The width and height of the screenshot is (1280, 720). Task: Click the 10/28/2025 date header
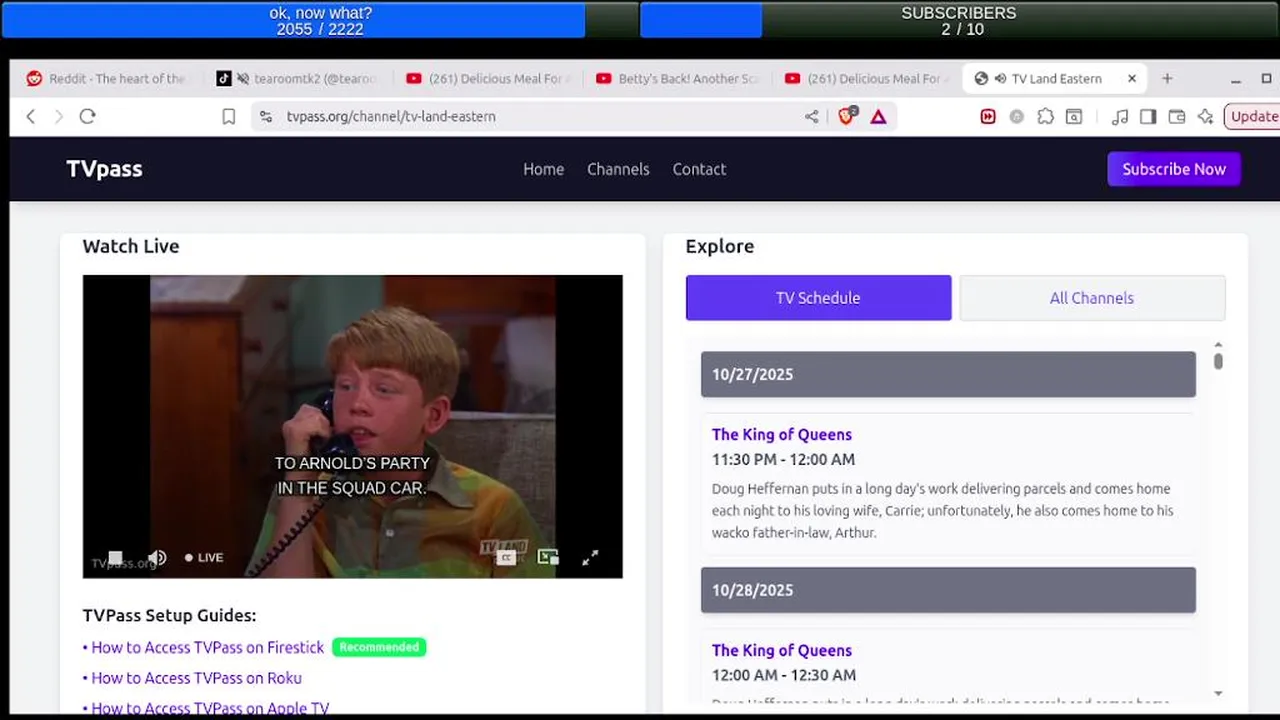click(948, 590)
